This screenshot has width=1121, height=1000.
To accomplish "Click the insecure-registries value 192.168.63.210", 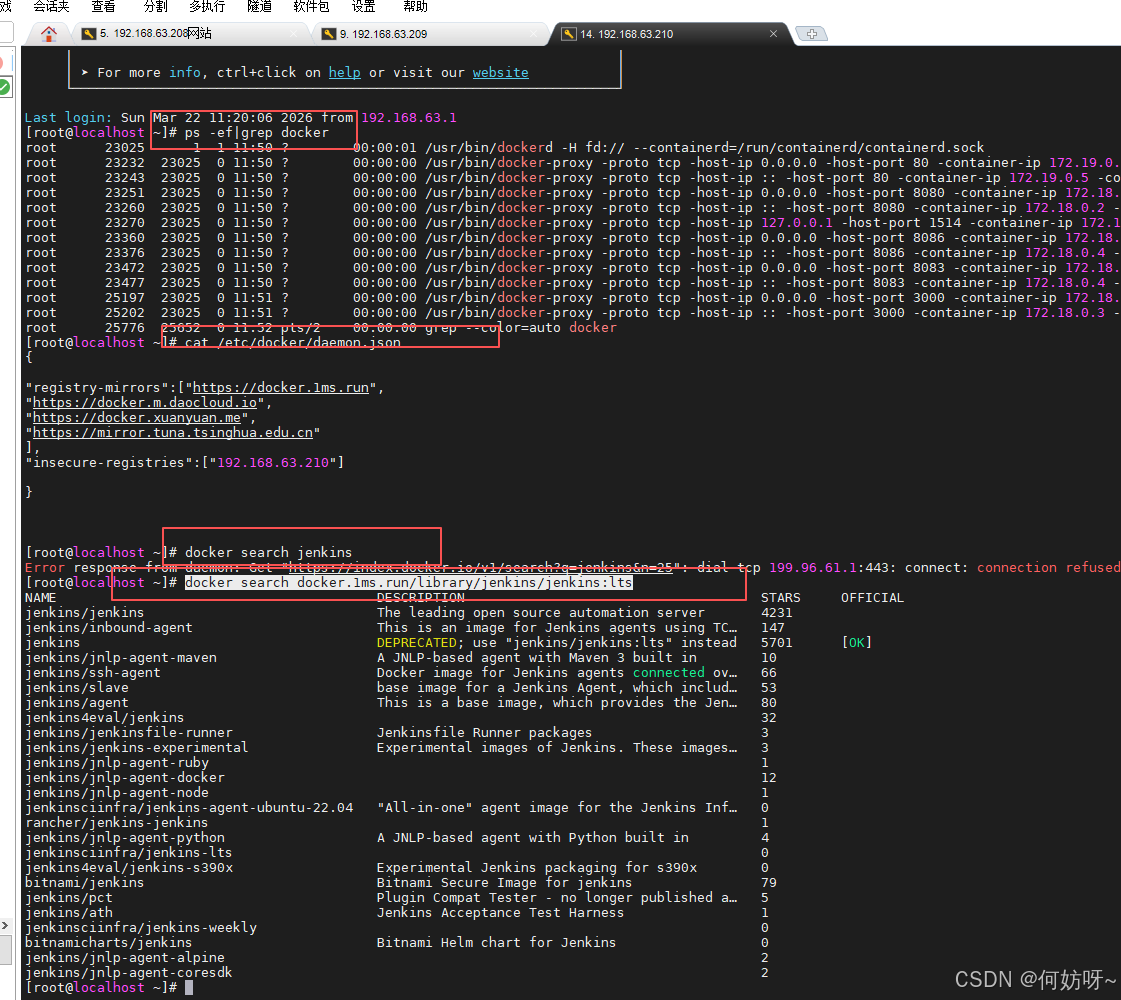I will point(273,462).
